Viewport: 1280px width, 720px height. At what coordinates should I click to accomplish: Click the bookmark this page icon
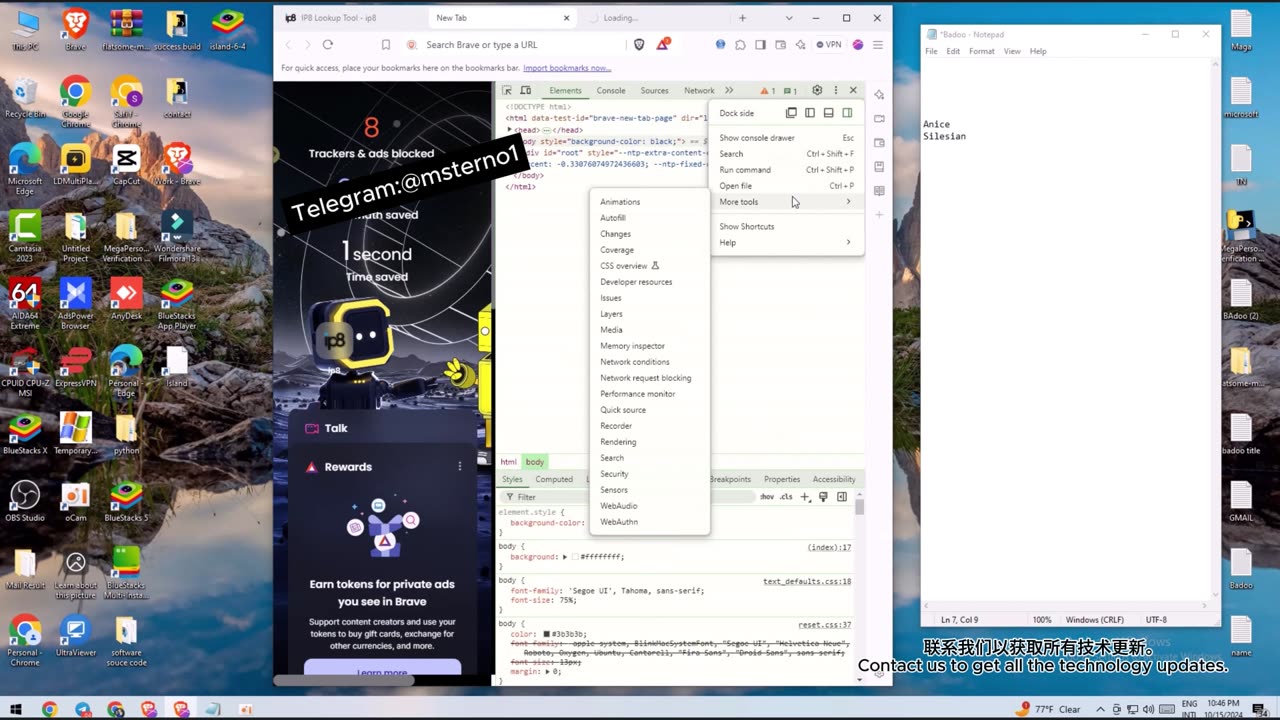coord(386,44)
